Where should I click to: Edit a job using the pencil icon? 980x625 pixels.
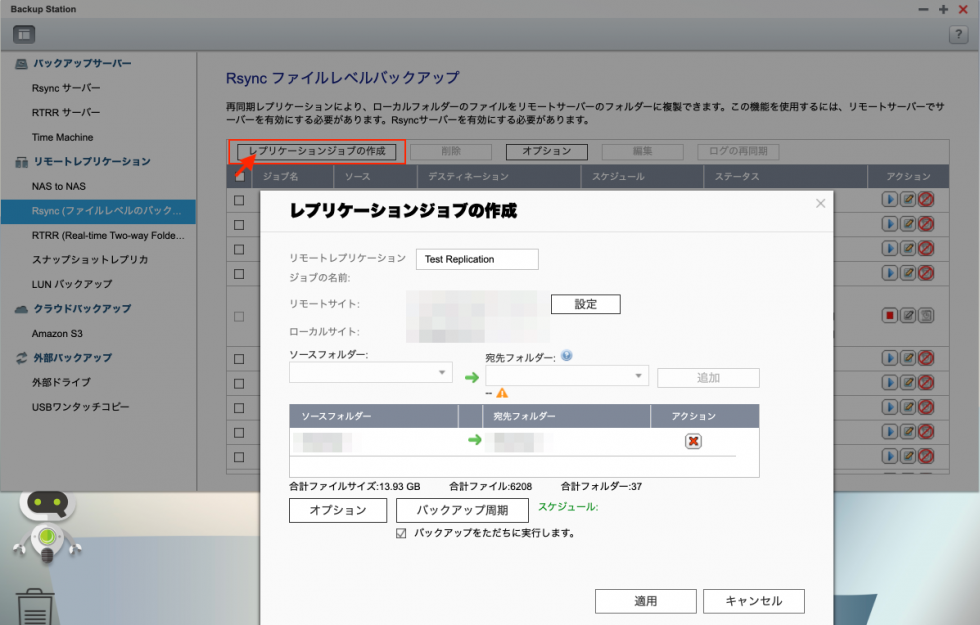pos(906,200)
